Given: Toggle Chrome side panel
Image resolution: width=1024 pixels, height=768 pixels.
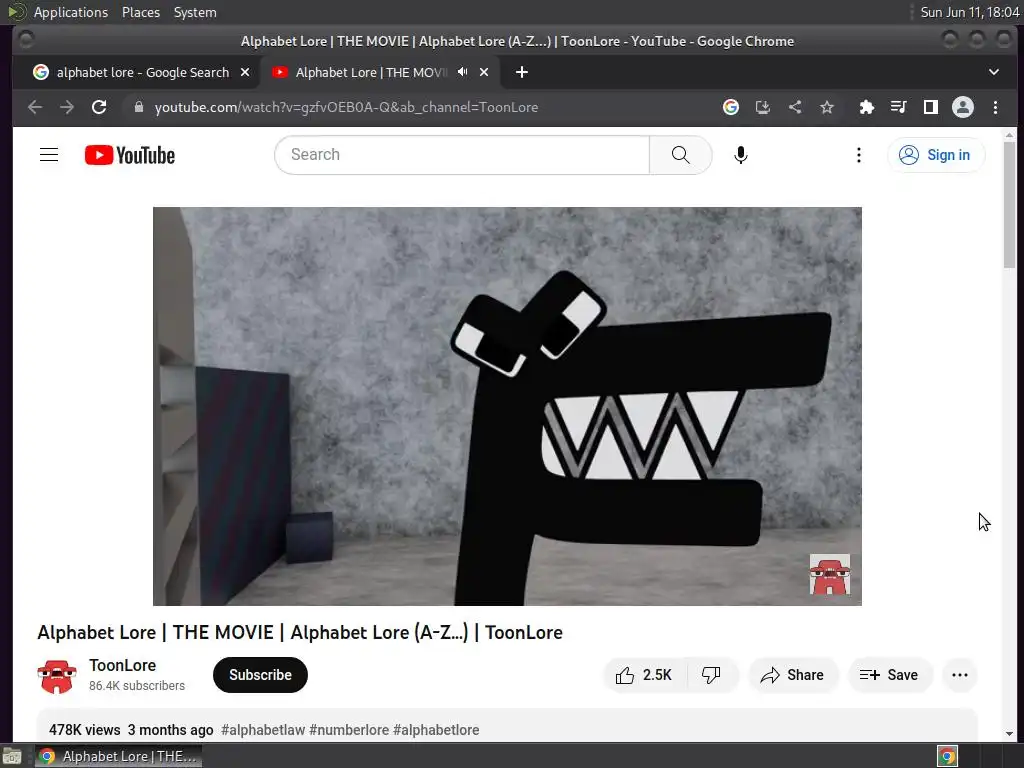Looking at the screenshot, I should (x=931, y=107).
